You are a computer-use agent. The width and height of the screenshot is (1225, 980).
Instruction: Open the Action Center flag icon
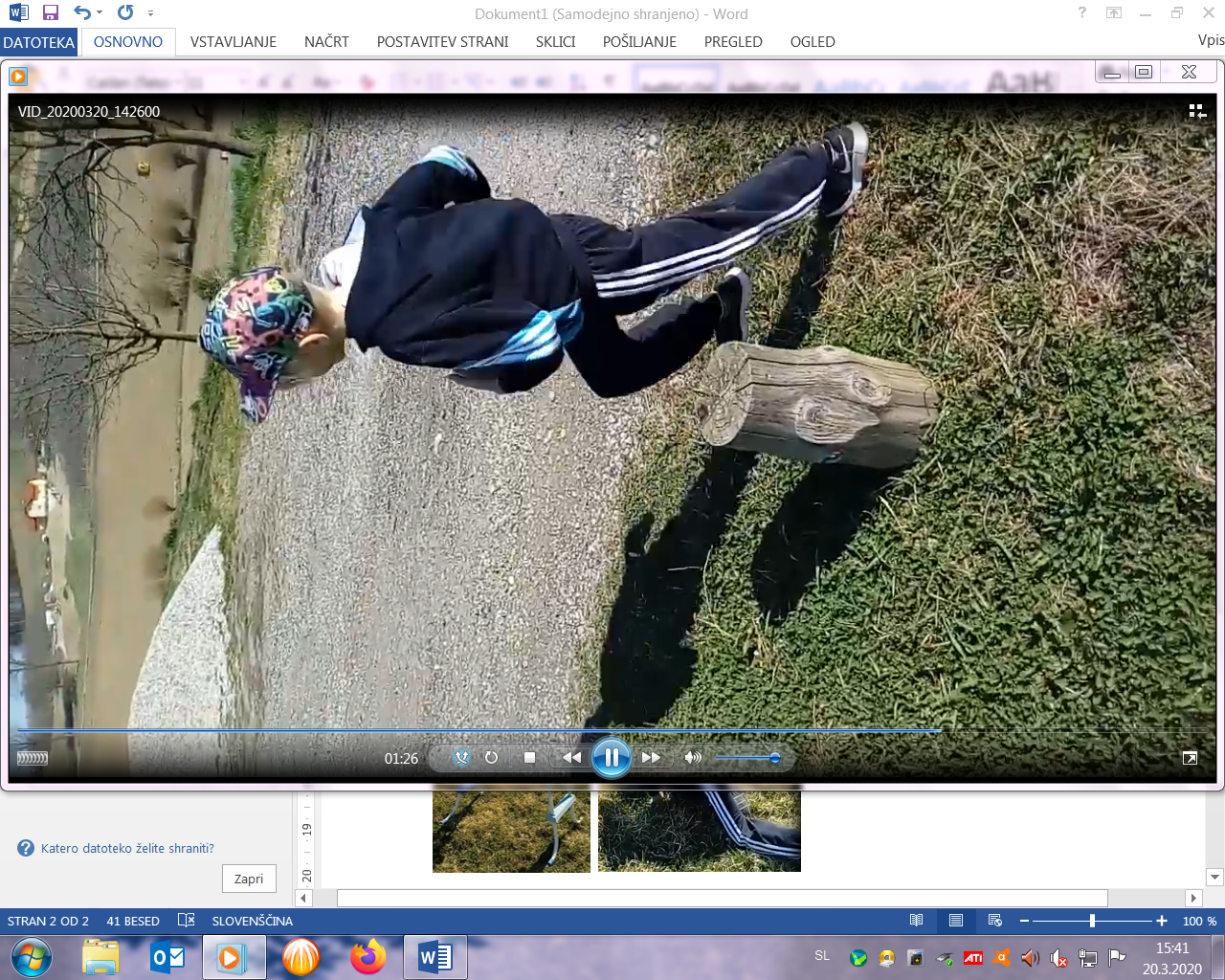click(x=1117, y=957)
